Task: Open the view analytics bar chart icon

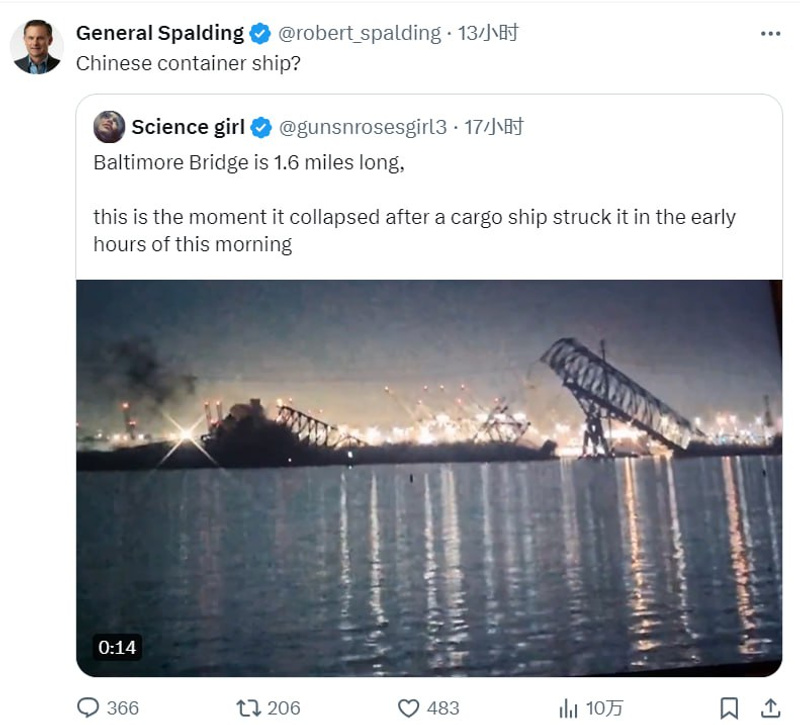Action: pos(568,708)
